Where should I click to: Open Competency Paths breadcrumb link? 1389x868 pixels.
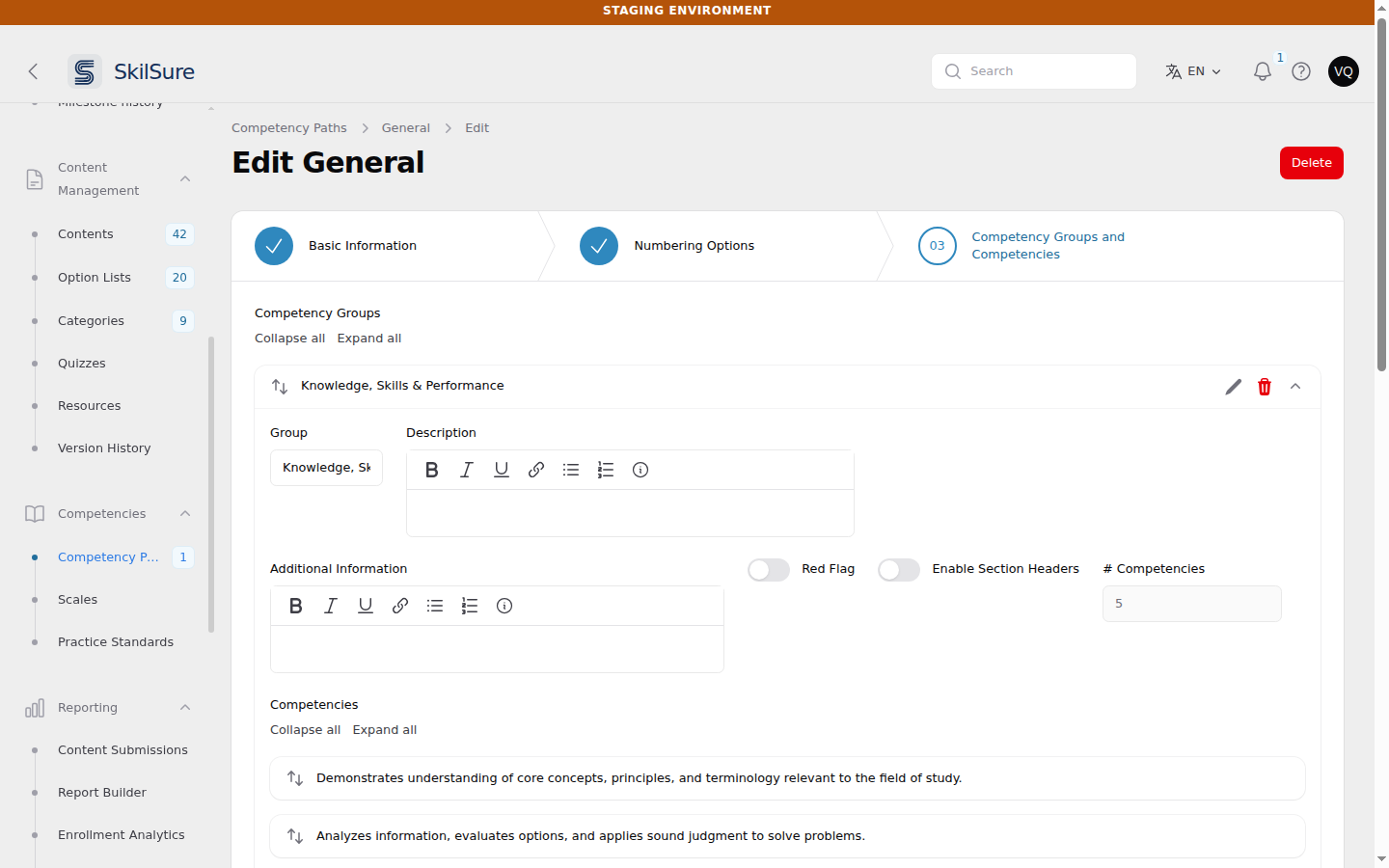(x=289, y=128)
